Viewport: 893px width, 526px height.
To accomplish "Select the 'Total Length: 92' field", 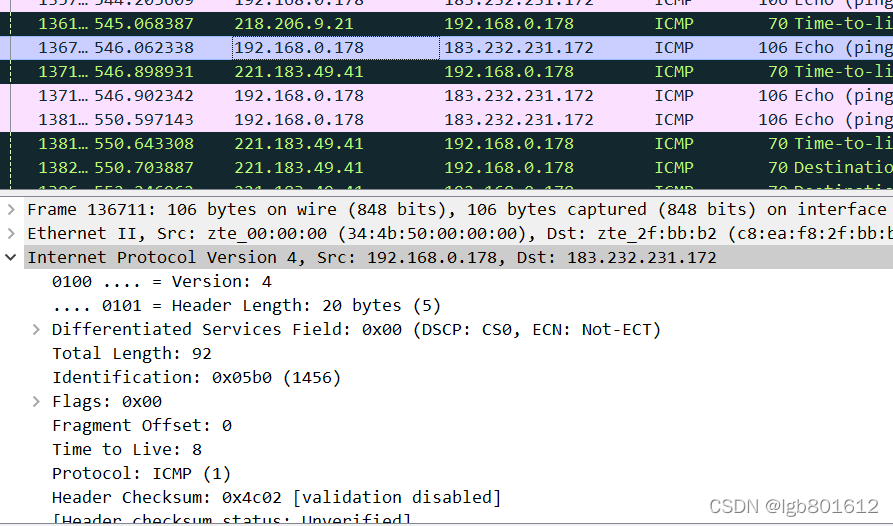I will click(132, 354).
